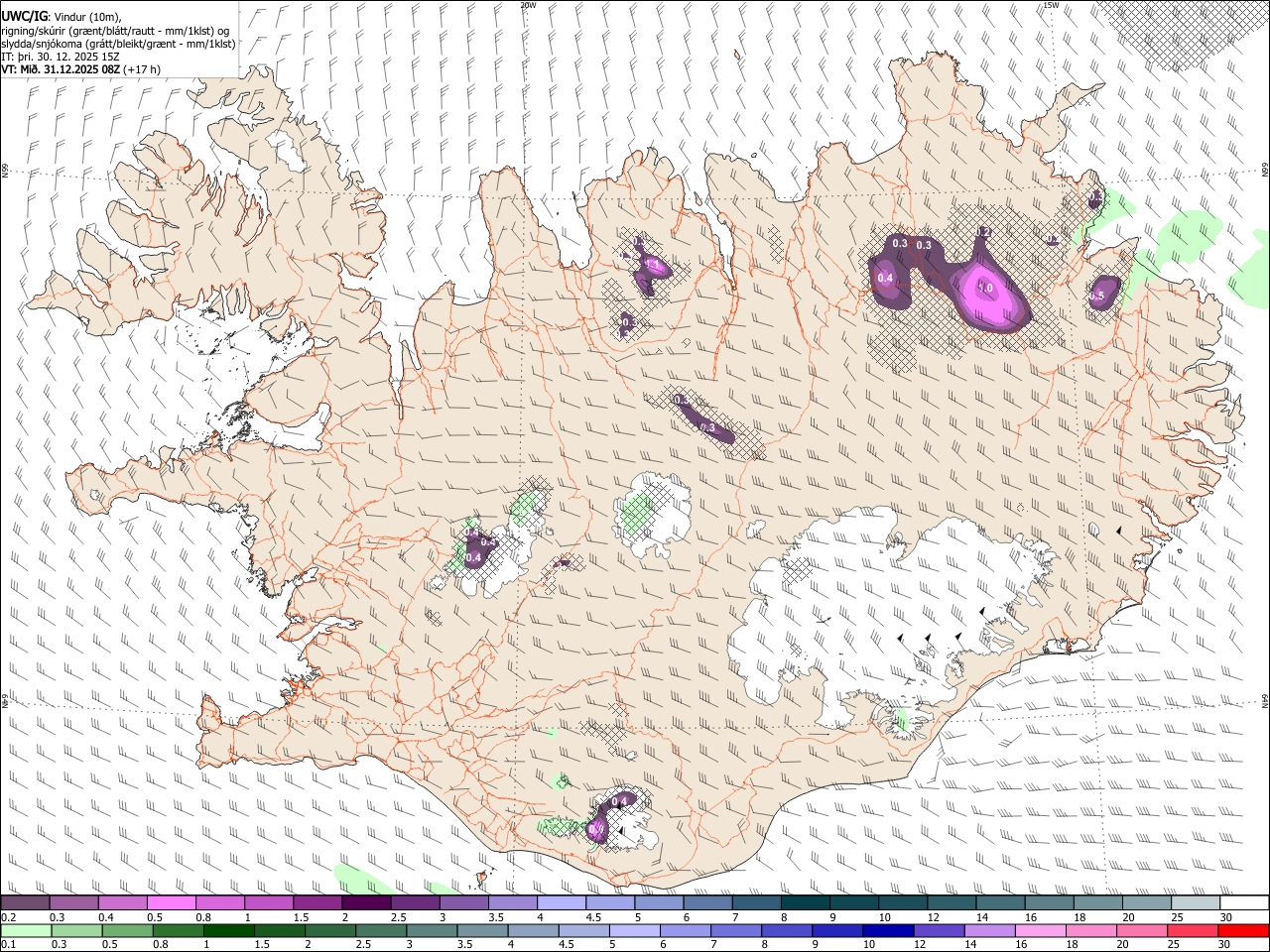Screen dimensions: 1270x952
Task: Click the elongated purple snow band in central Iceland
Action: [x=703, y=418]
